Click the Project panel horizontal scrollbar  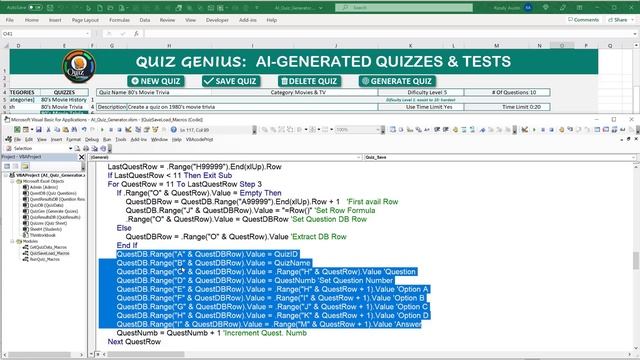[42, 355]
